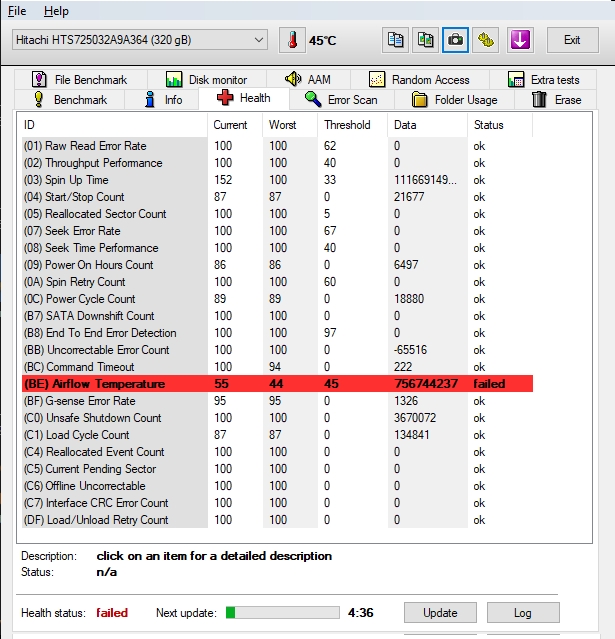Viewport: 615px width, 639px height.
Task: Click the Update button
Action: [440, 613]
